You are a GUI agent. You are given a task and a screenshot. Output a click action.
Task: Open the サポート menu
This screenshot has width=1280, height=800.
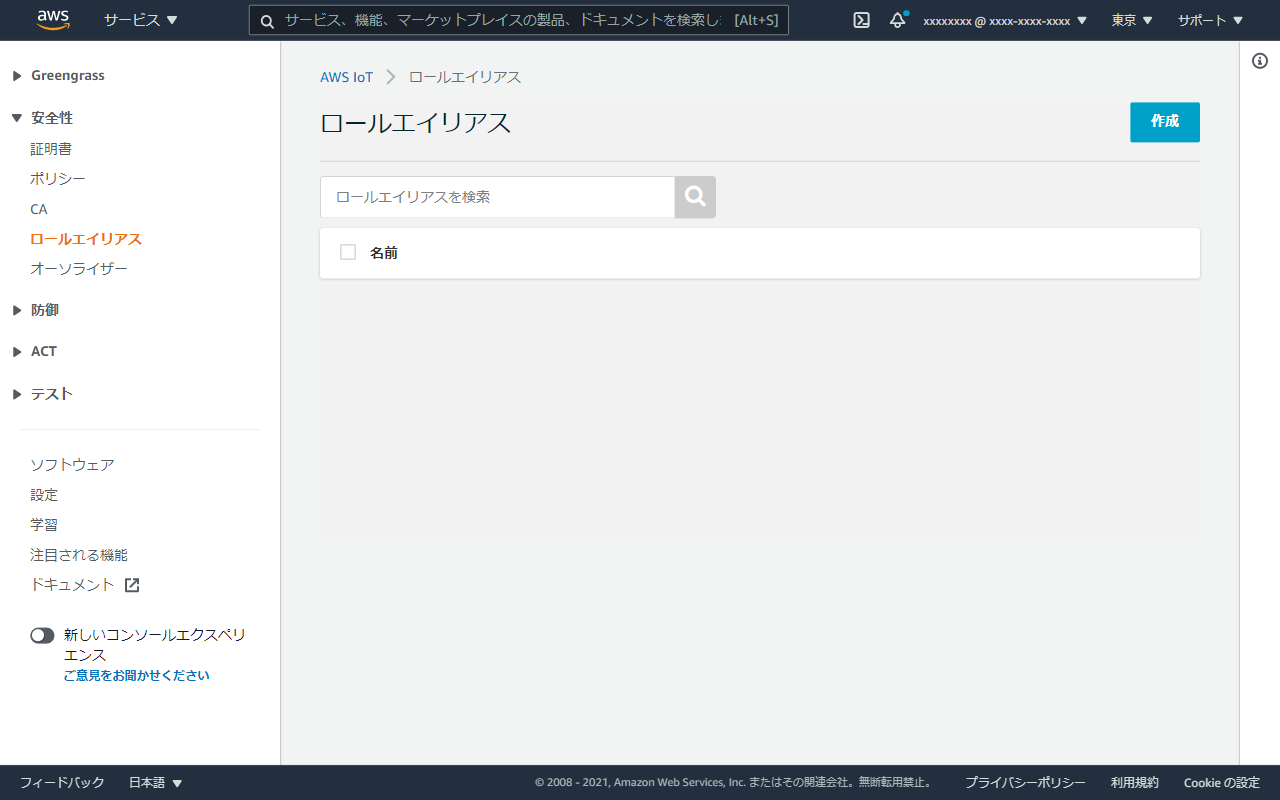[x=1208, y=19]
